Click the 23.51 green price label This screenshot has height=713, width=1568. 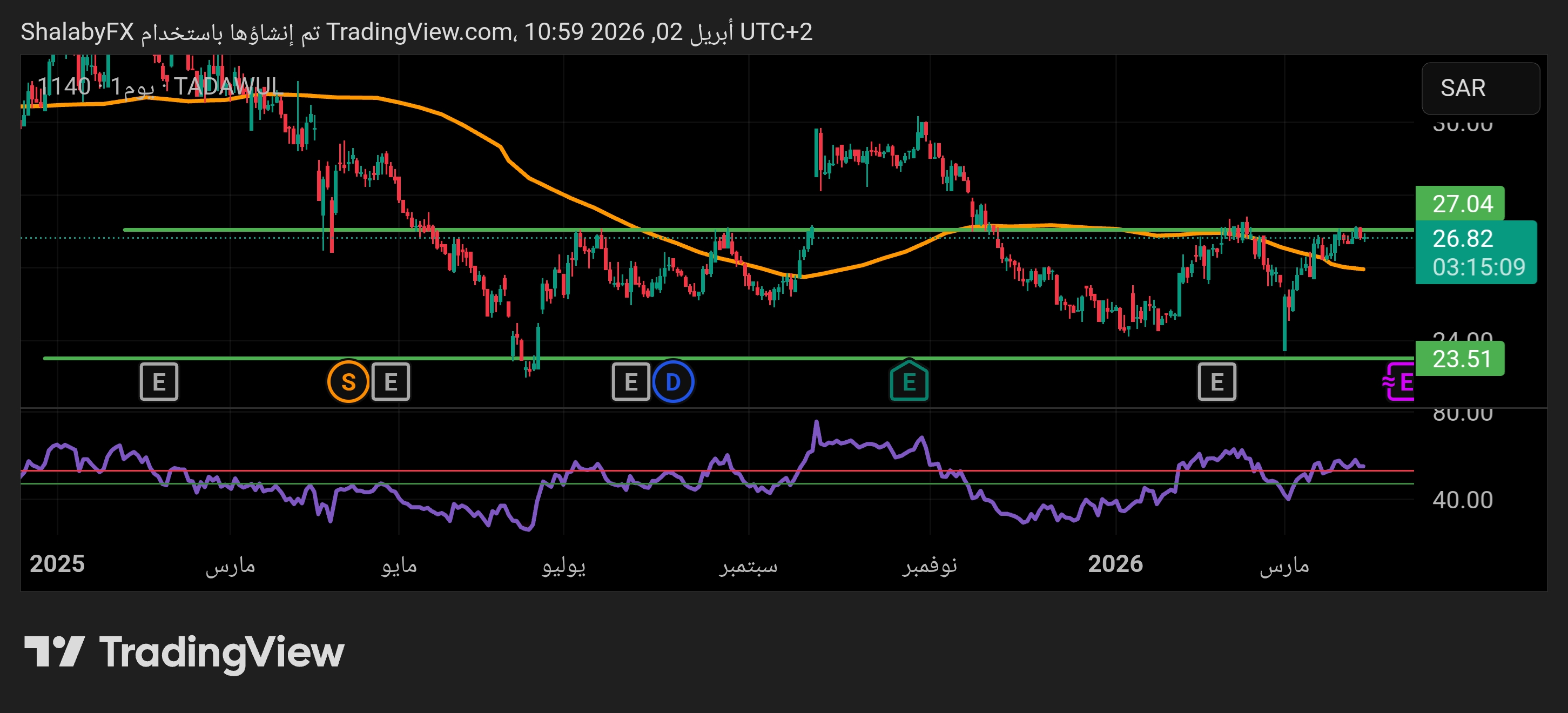[x=1461, y=359]
